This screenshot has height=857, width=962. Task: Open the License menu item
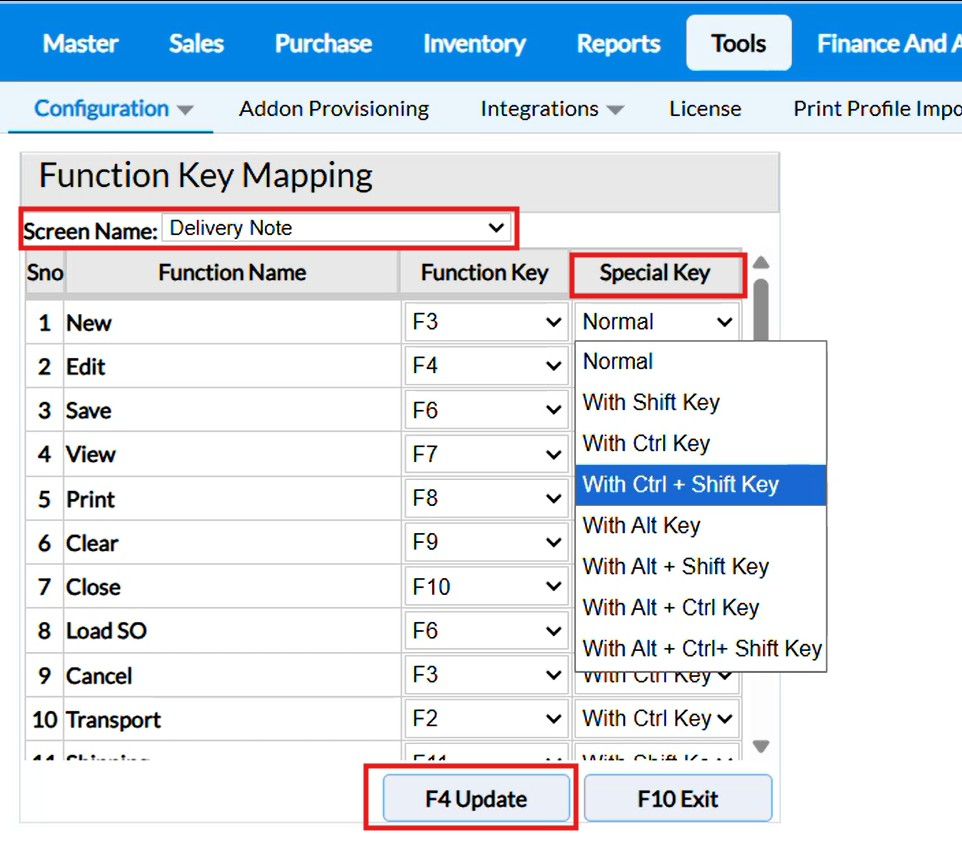[x=705, y=109]
